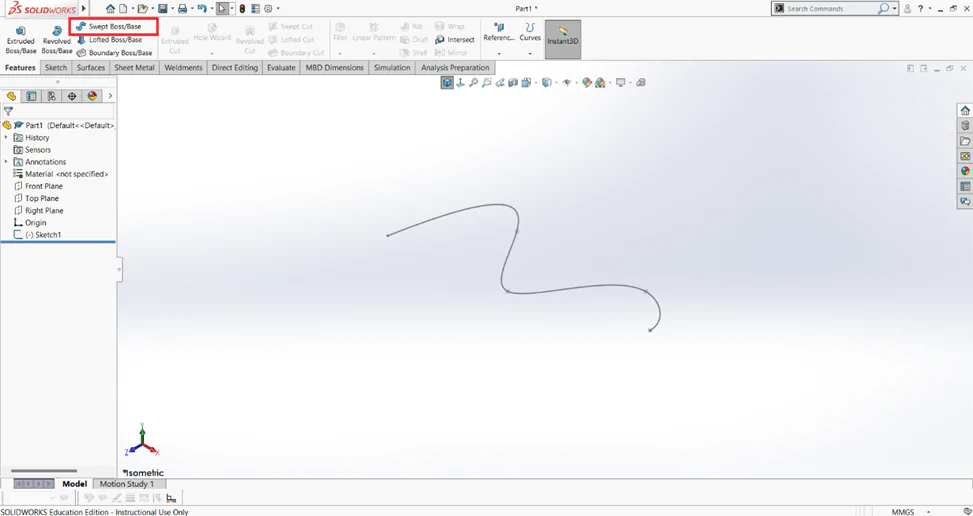Click Edit Appearance color ball icon

[586, 82]
